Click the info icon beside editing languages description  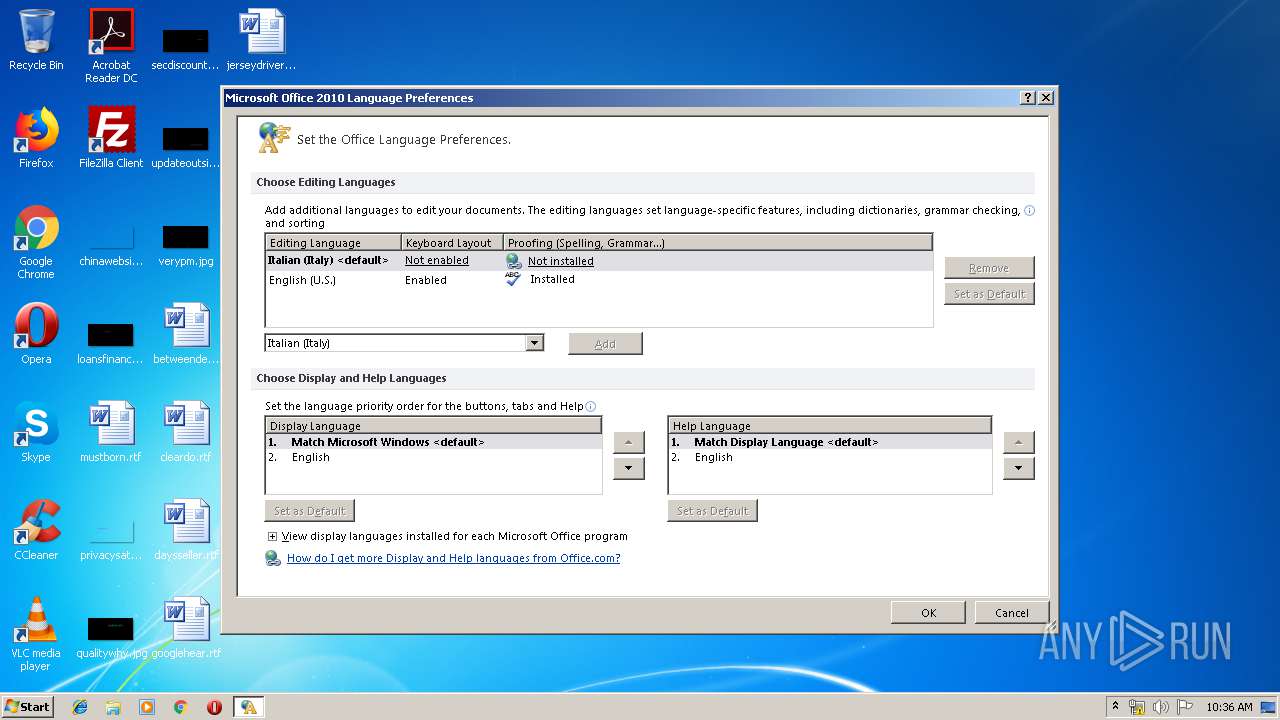[x=1029, y=211]
